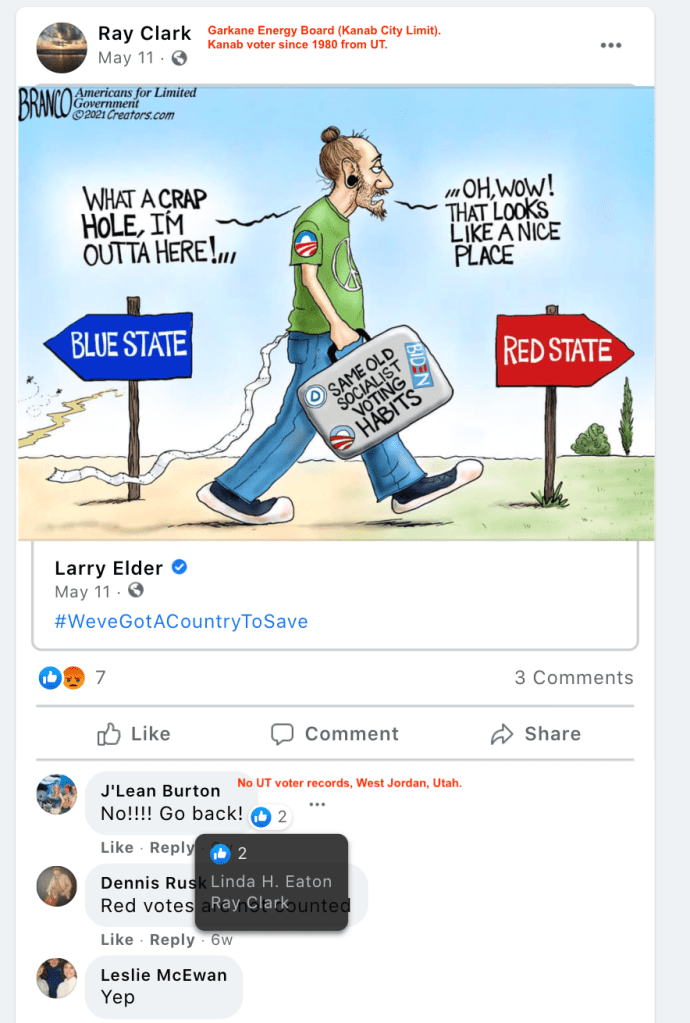
Task: Select Linda H. Eaton in likes tooltip
Action: pyautogui.click(x=271, y=881)
